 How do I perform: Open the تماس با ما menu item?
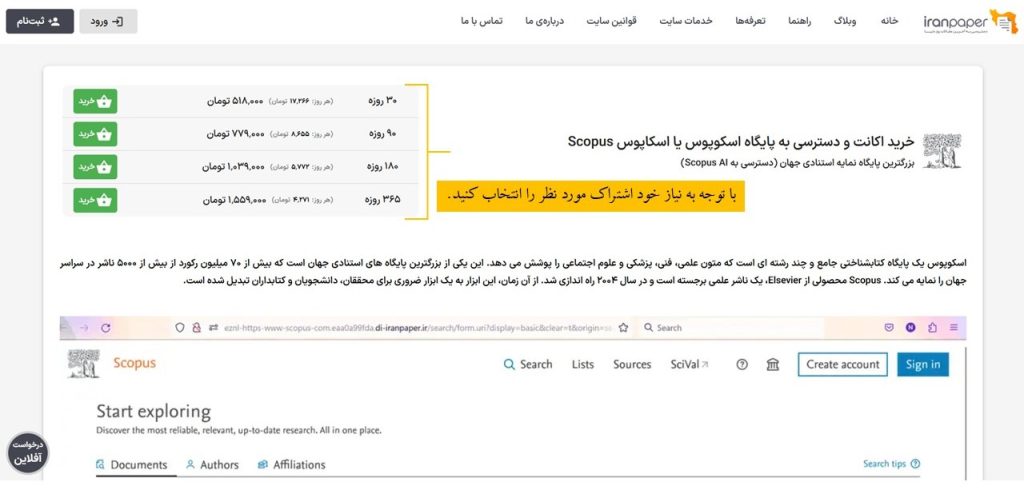pyautogui.click(x=481, y=21)
